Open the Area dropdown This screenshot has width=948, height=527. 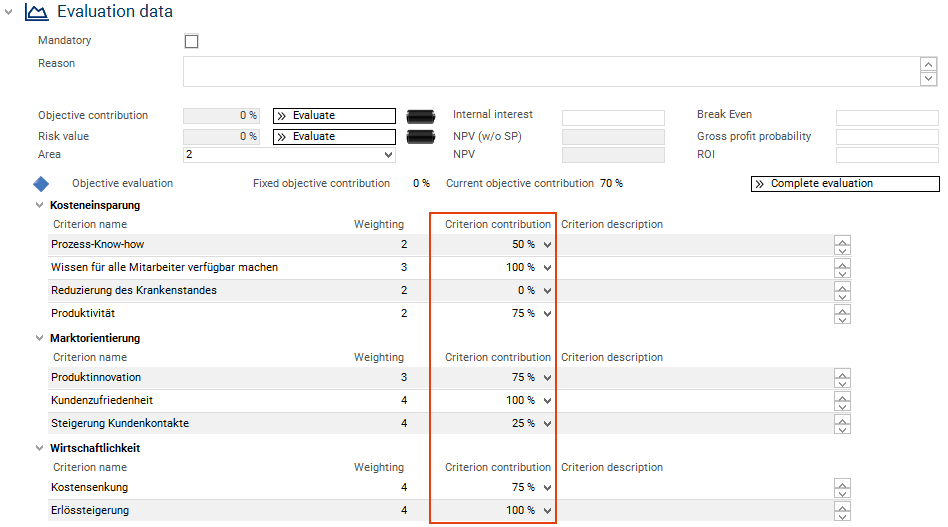point(388,155)
